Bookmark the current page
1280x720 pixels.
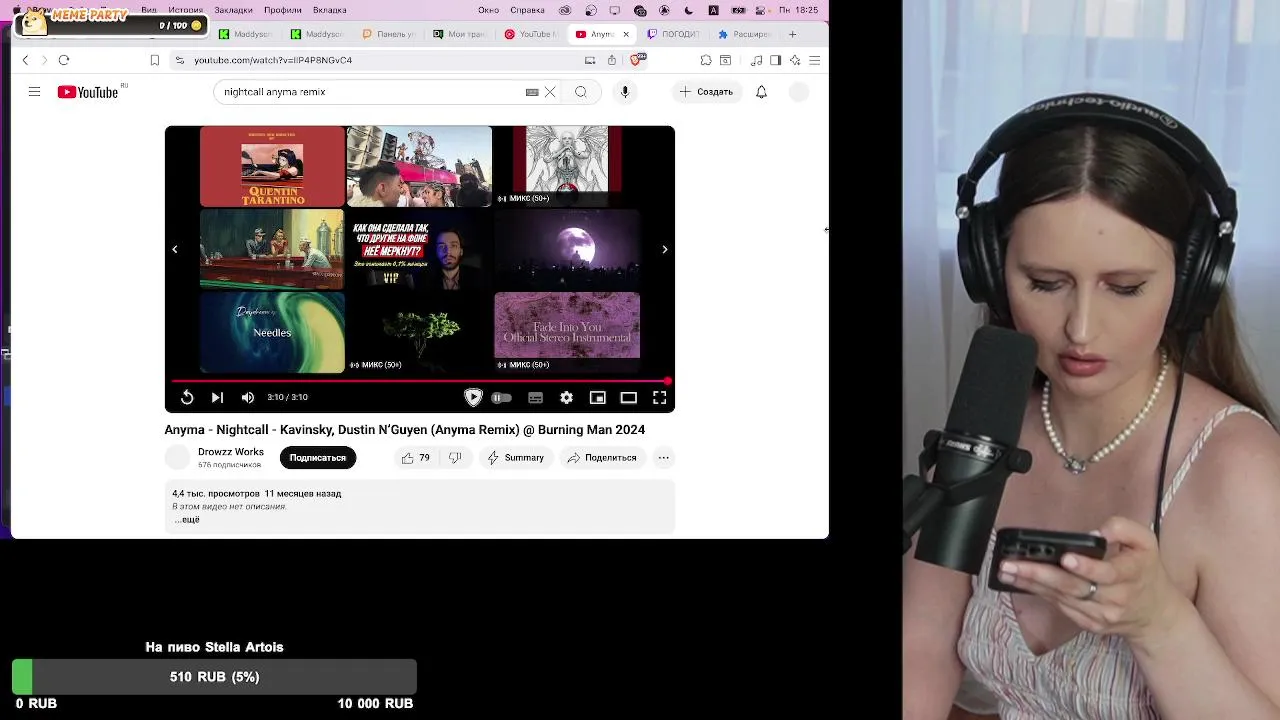(x=155, y=60)
